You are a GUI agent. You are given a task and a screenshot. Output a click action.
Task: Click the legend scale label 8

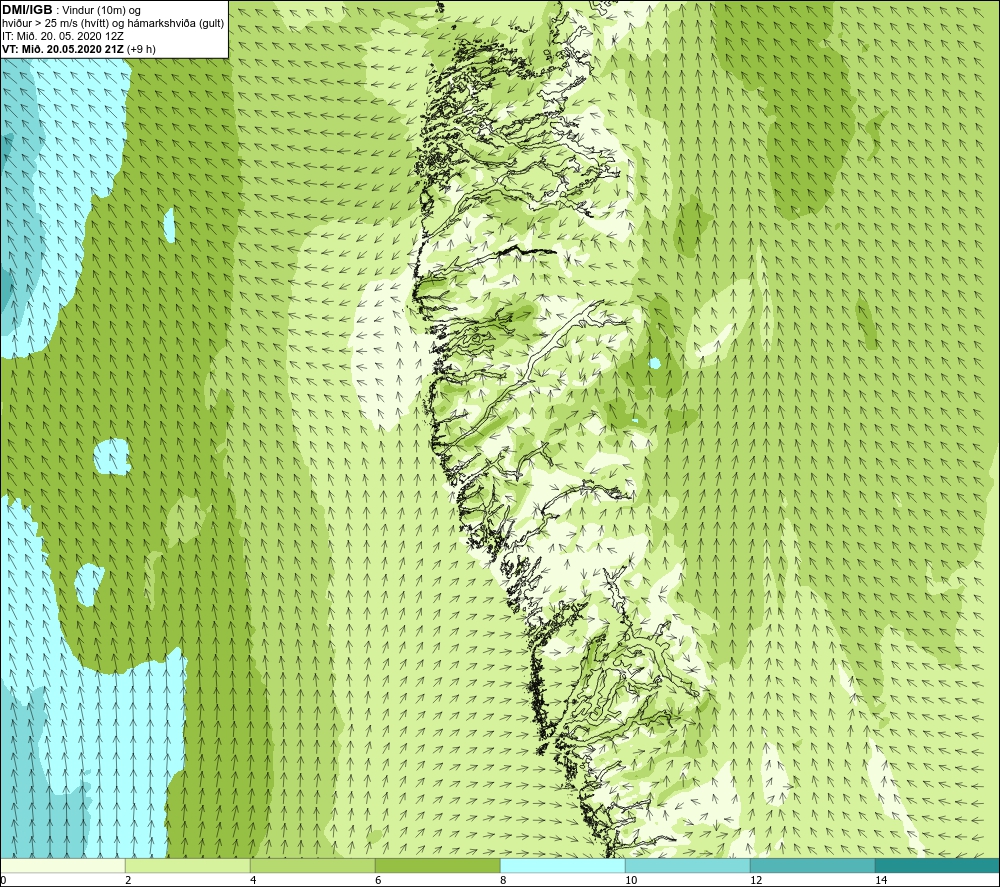[x=503, y=881]
